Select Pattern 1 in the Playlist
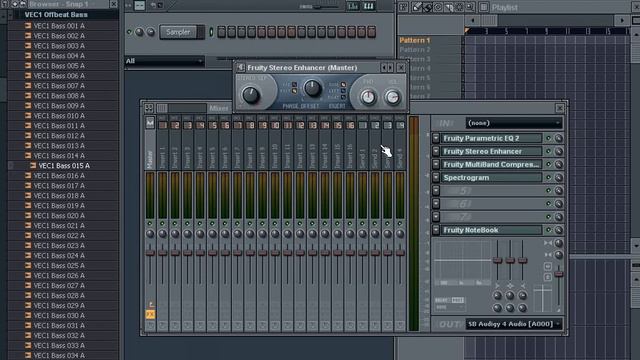Viewport: 640px width, 360px height. click(x=414, y=40)
